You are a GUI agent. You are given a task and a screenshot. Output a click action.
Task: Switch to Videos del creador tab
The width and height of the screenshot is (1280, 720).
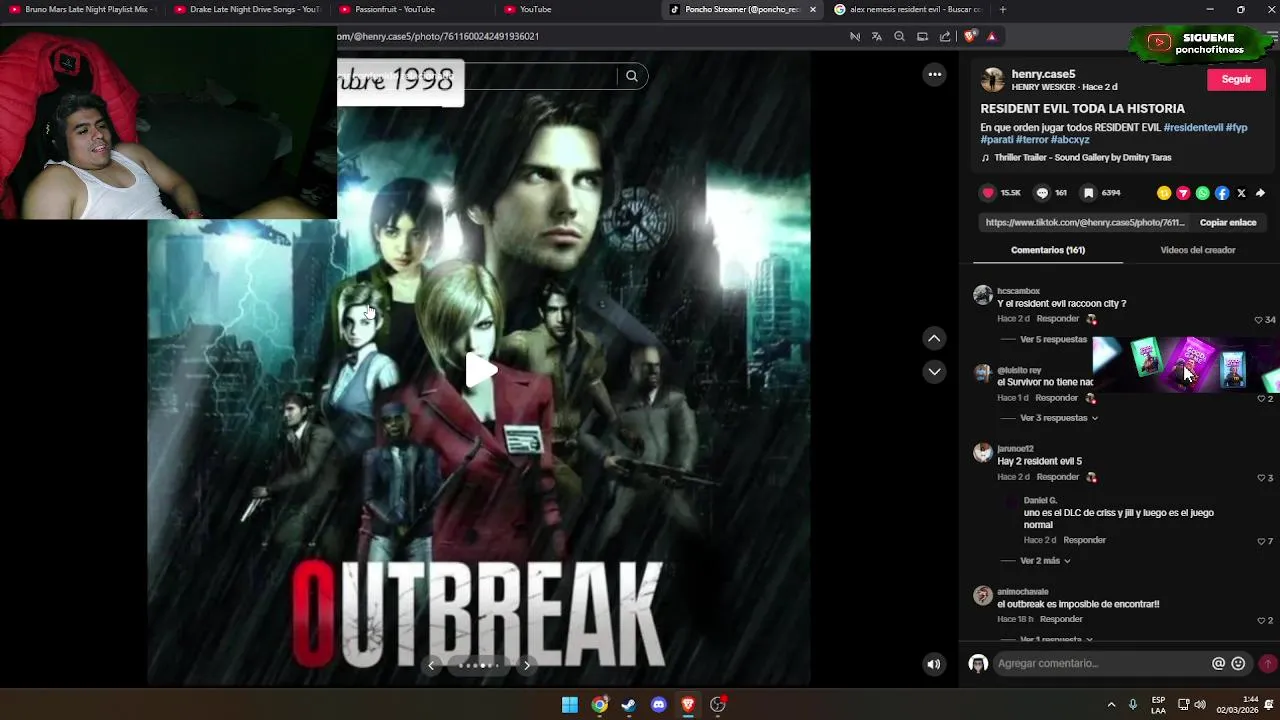point(1197,250)
